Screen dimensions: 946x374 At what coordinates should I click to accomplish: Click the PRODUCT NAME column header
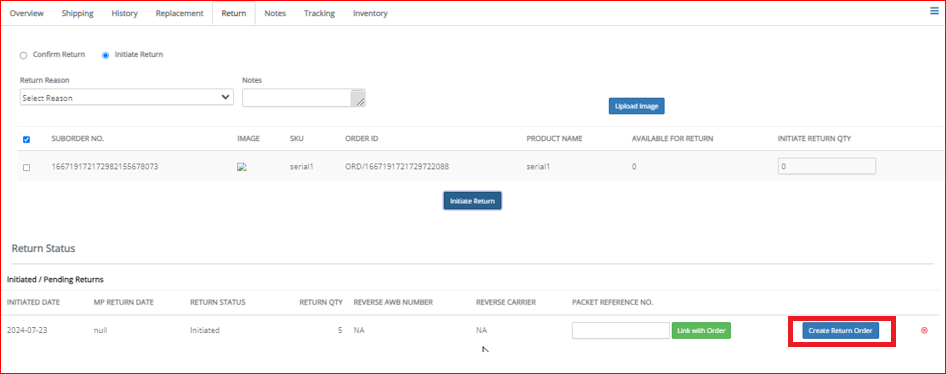[554, 139]
